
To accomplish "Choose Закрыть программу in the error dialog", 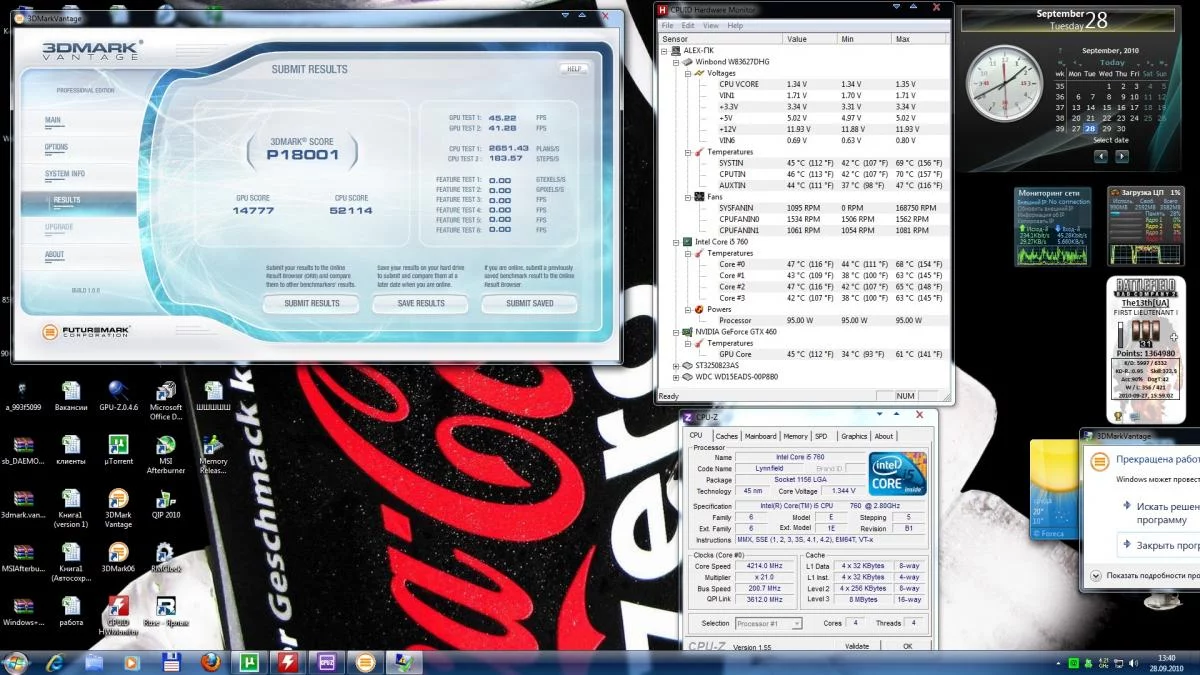I will coord(1160,545).
